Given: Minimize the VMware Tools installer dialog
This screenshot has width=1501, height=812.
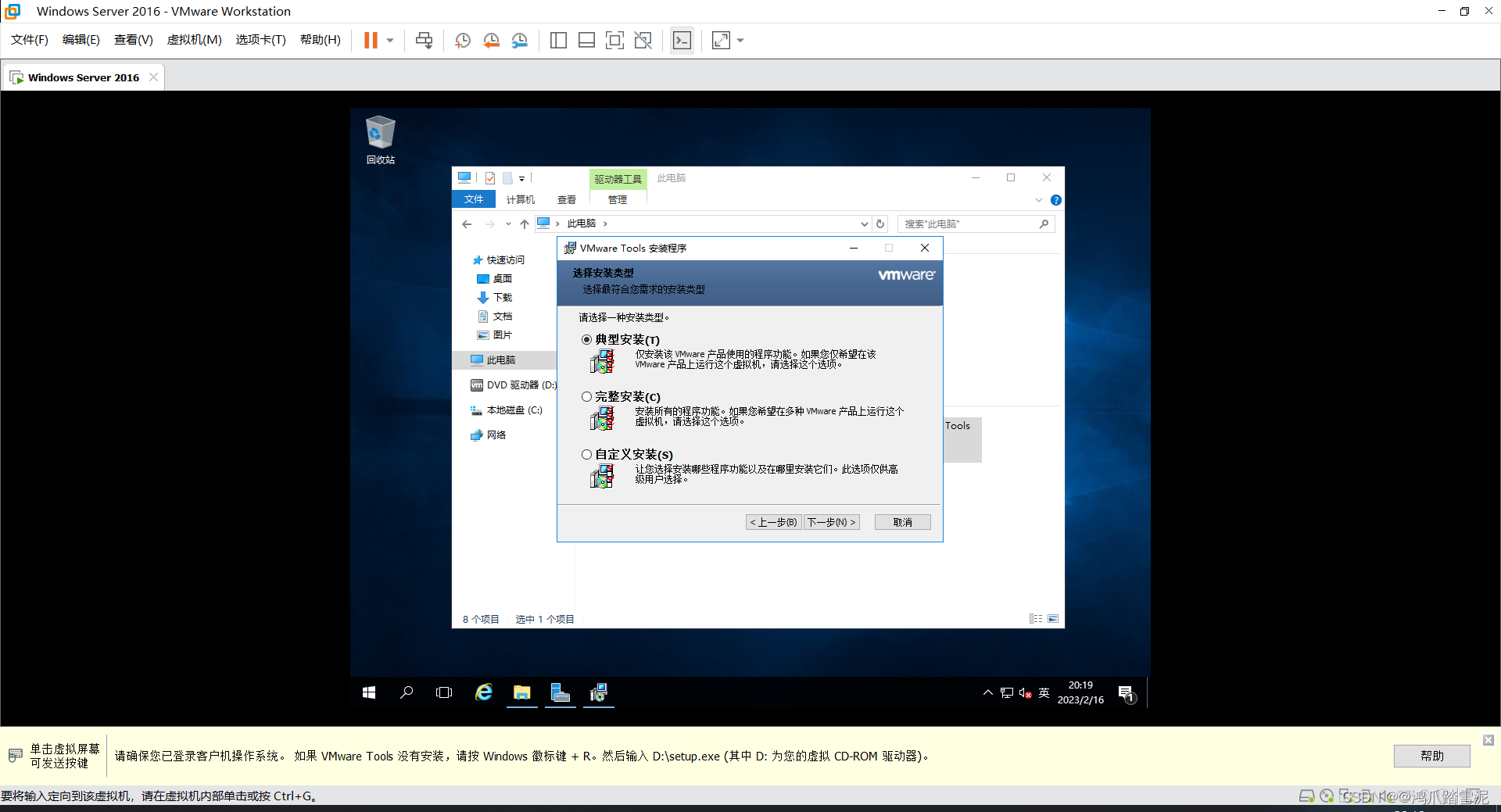Looking at the screenshot, I should pyautogui.click(x=854, y=249).
